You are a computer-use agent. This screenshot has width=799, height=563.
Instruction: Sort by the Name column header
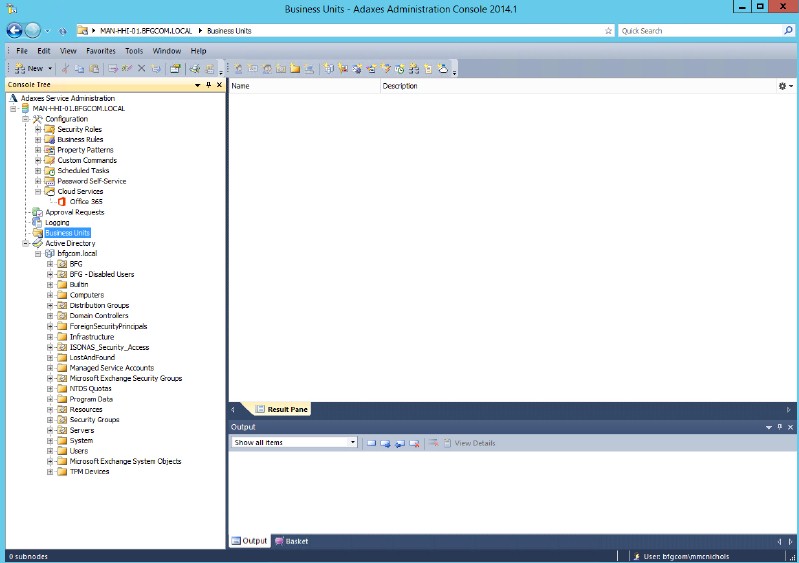[x=304, y=86]
